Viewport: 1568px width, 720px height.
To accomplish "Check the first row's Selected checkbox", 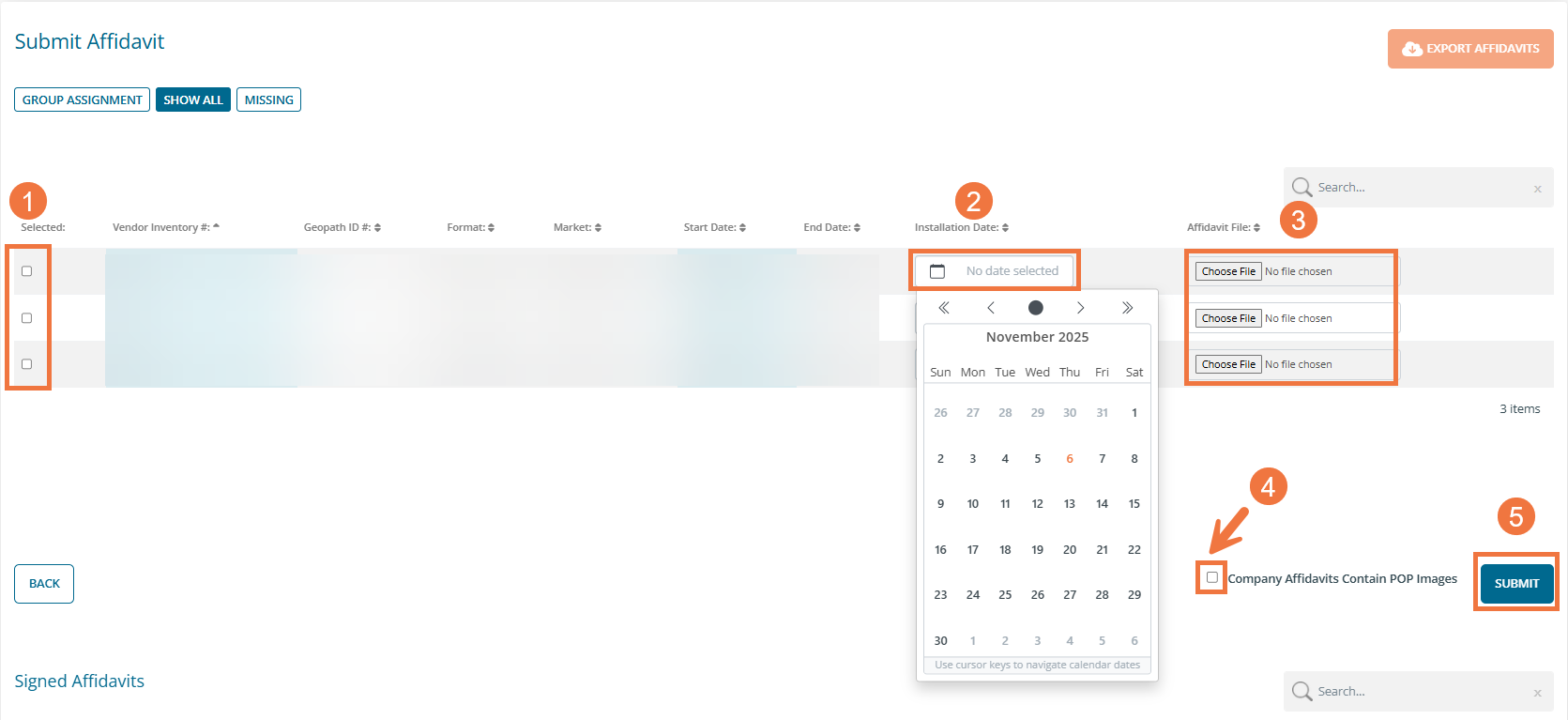I will point(27,271).
